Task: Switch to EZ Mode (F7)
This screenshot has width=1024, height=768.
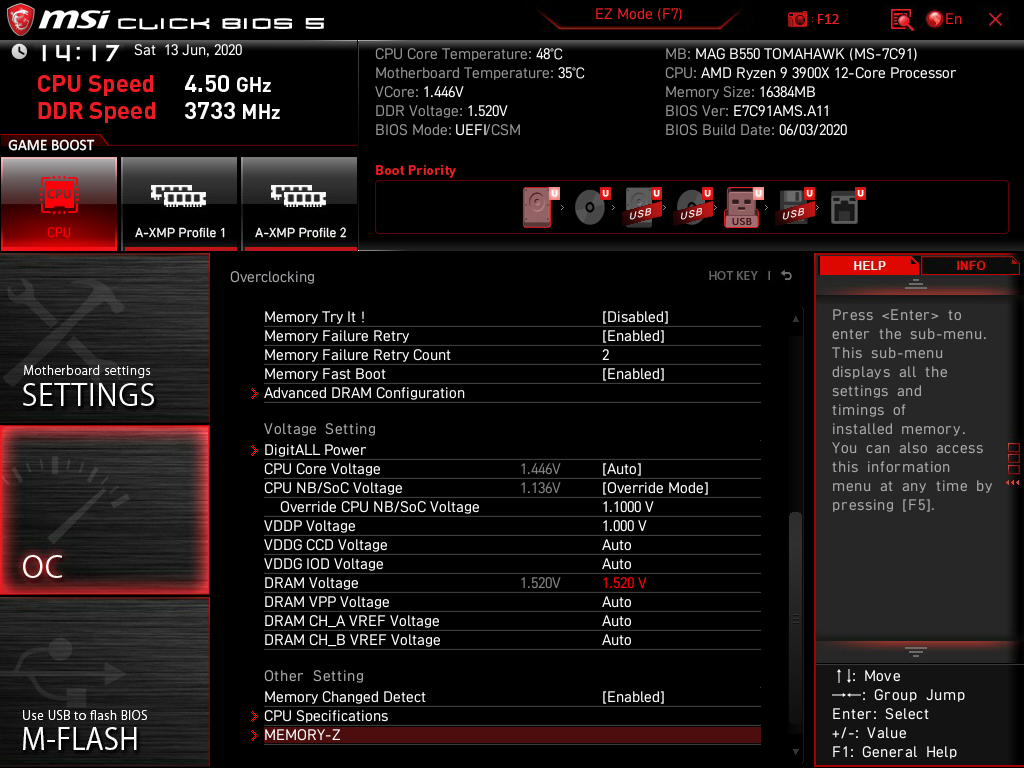Action: (638, 14)
